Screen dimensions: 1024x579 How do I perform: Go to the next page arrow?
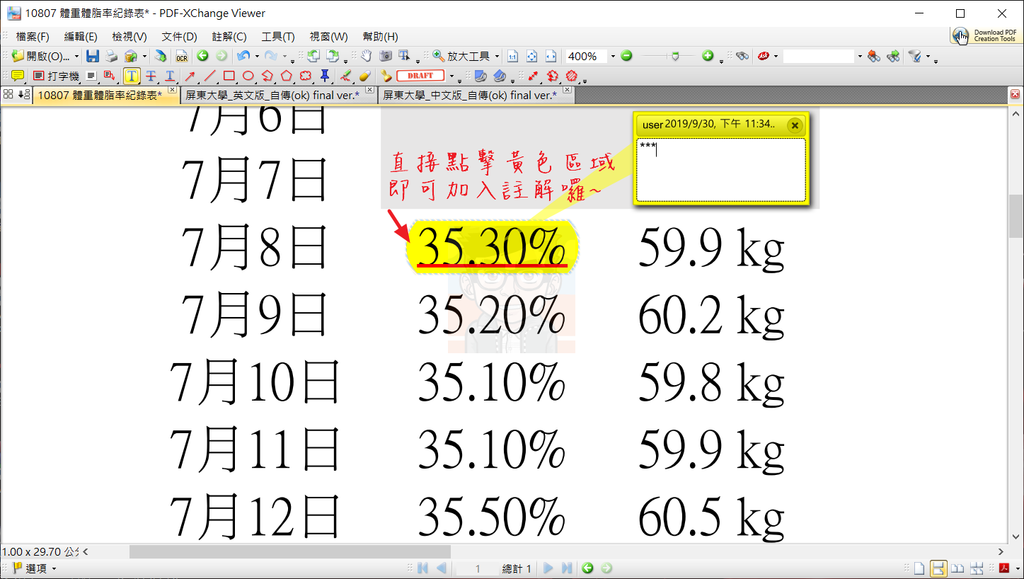pyautogui.click(x=548, y=569)
